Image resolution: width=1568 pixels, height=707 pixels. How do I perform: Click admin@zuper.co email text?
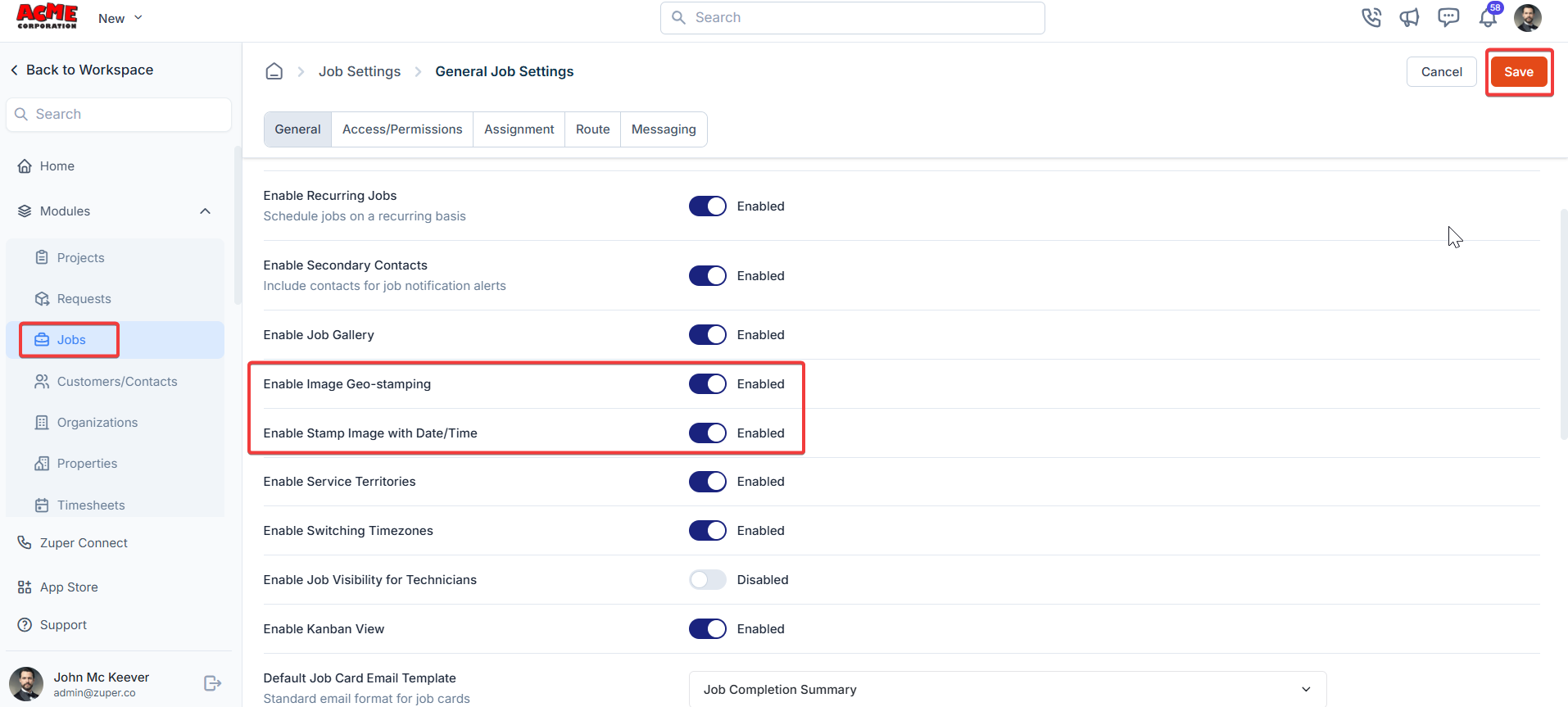(x=94, y=693)
